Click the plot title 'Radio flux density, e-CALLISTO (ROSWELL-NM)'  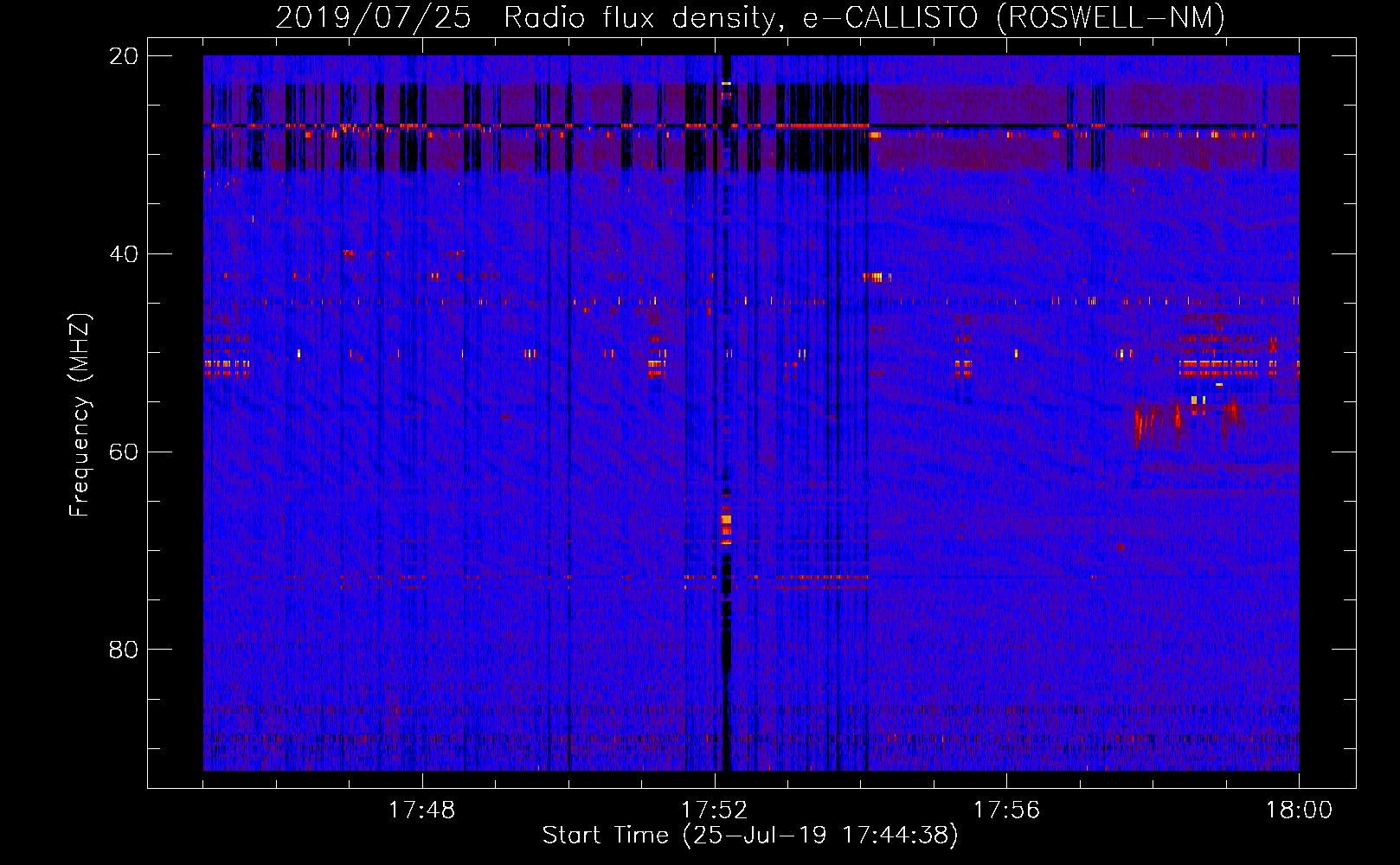tap(864, 17)
